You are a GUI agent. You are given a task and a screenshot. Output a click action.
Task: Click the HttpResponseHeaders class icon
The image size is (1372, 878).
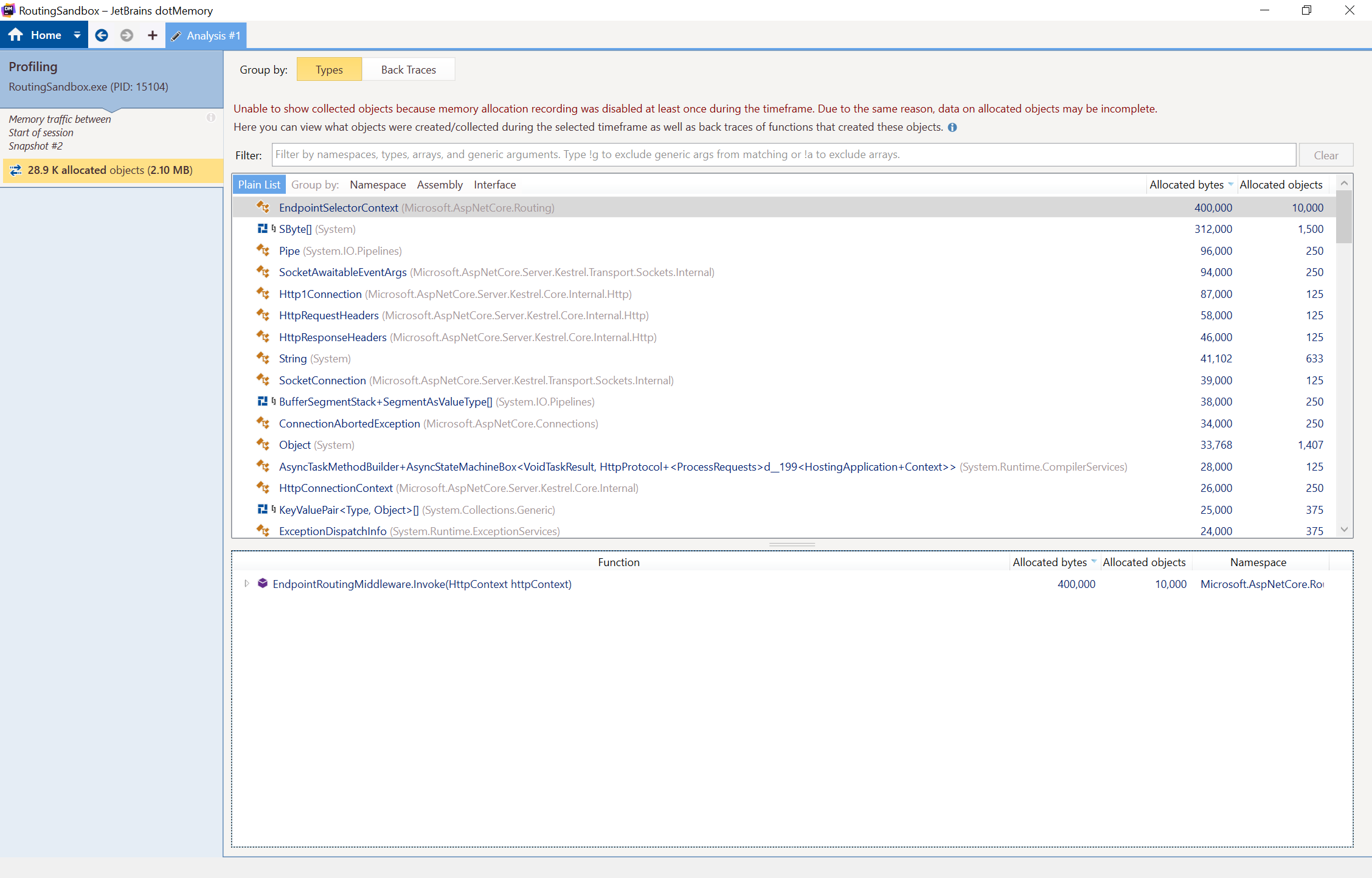[x=263, y=336]
